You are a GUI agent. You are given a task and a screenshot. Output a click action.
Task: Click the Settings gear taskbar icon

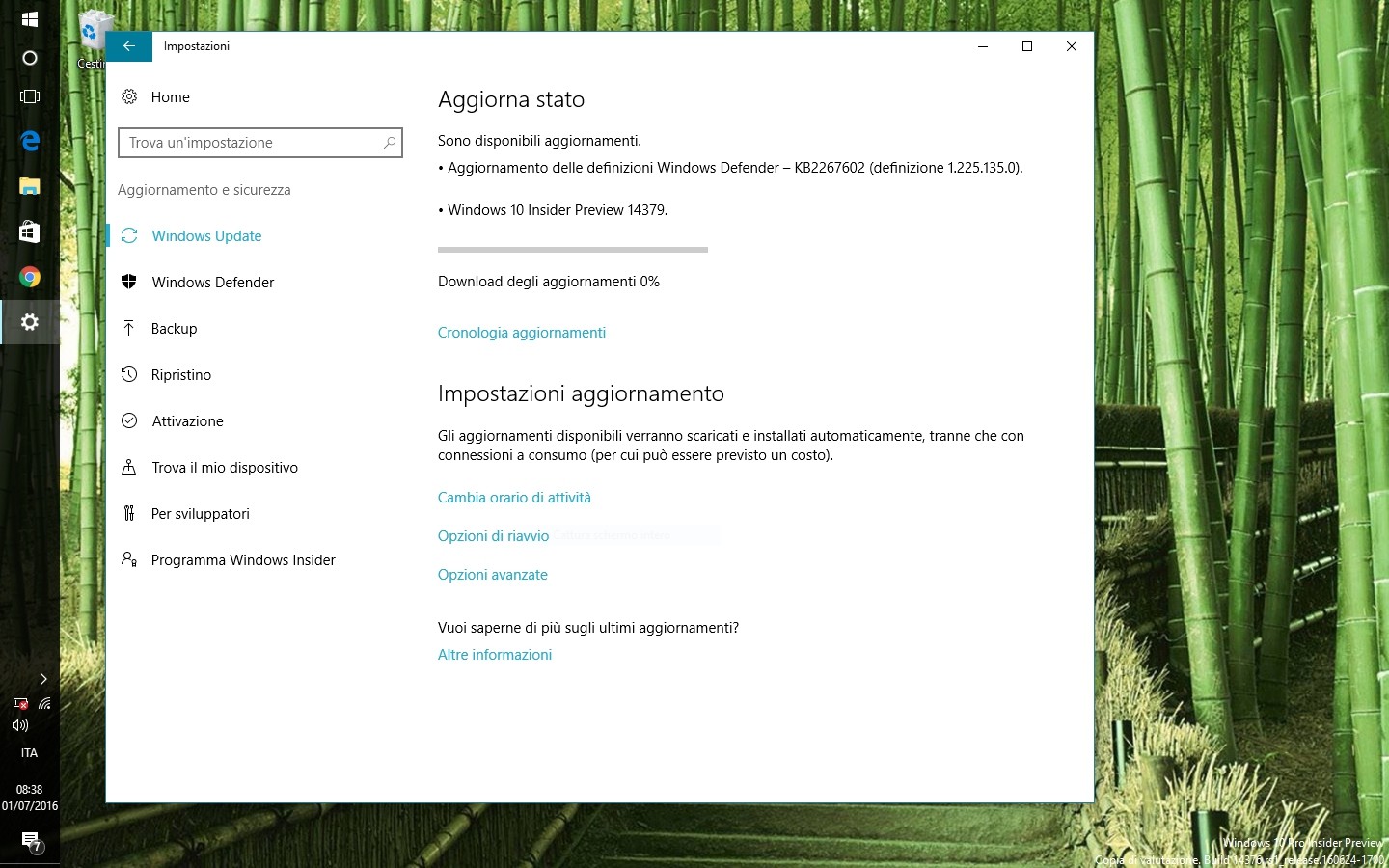click(30, 322)
